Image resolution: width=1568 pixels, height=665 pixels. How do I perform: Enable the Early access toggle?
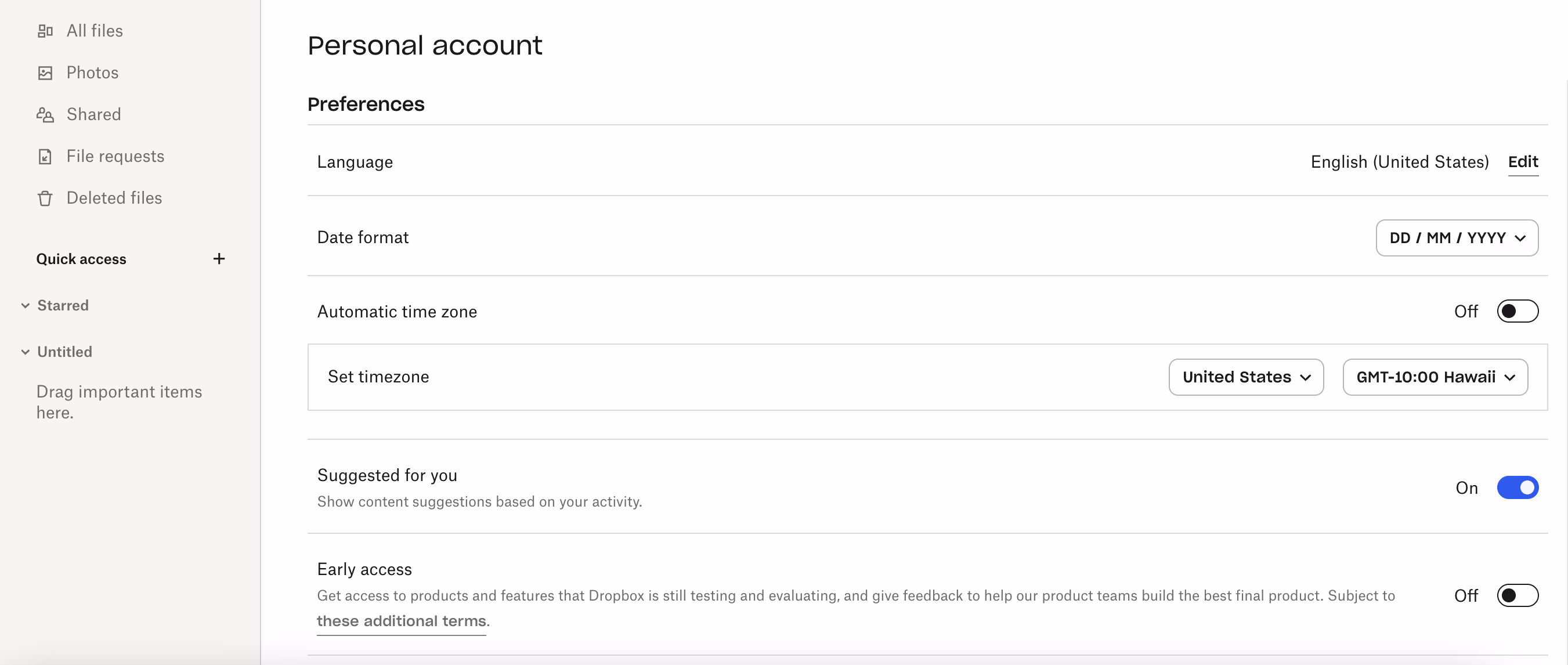click(x=1517, y=595)
